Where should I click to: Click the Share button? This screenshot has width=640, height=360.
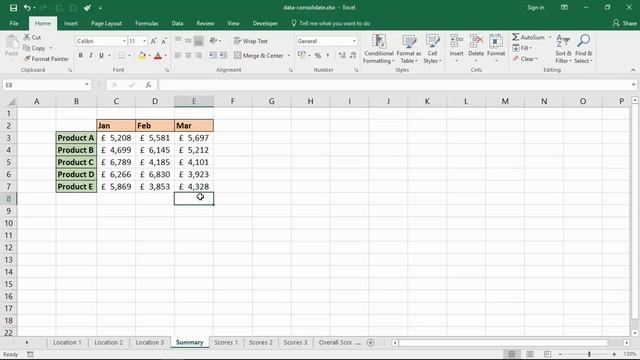[x=625, y=23]
